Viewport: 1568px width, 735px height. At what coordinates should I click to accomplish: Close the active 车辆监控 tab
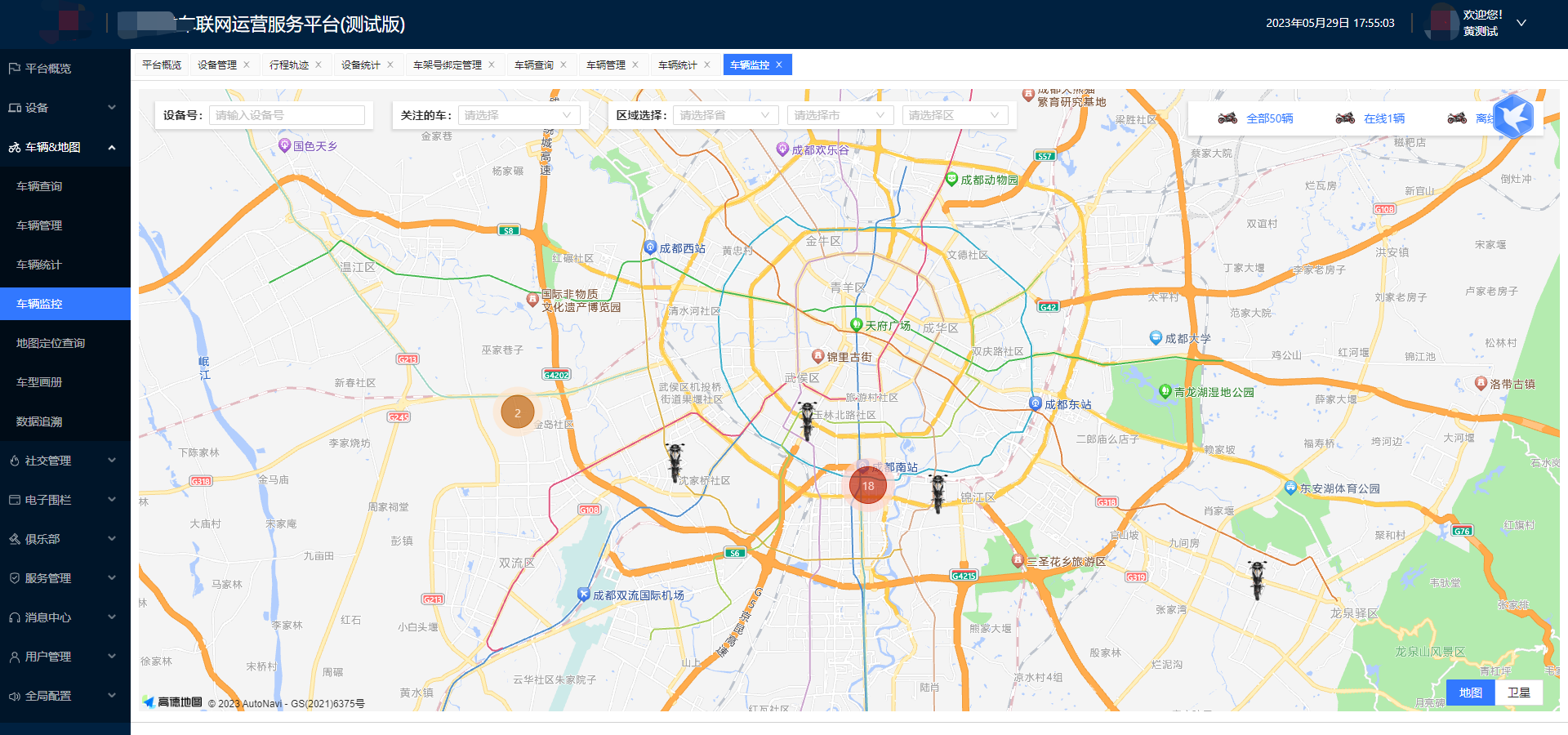pos(779,65)
